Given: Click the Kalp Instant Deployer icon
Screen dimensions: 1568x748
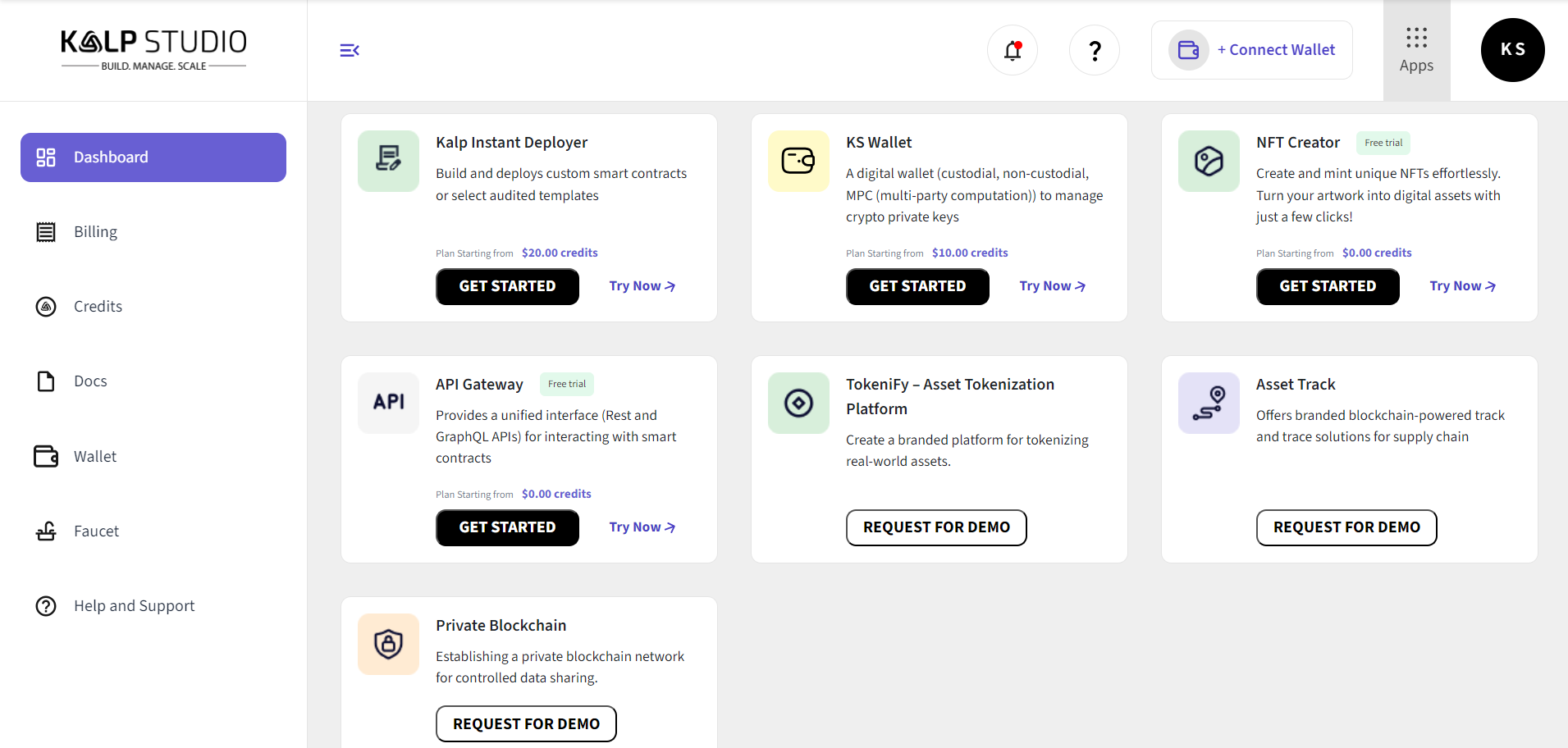Looking at the screenshot, I should tap(388, 161).
